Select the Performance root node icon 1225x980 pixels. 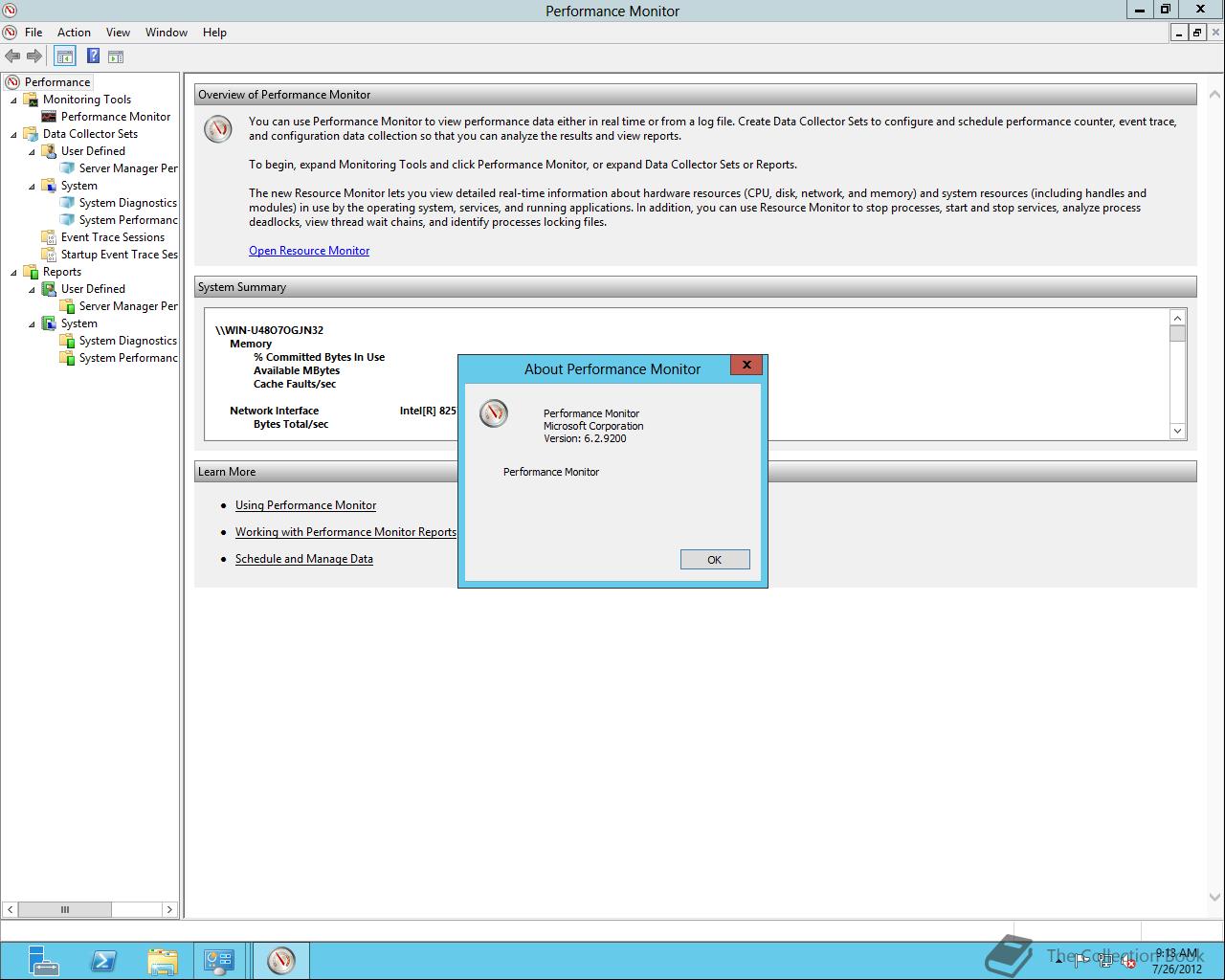coord(12,82)
